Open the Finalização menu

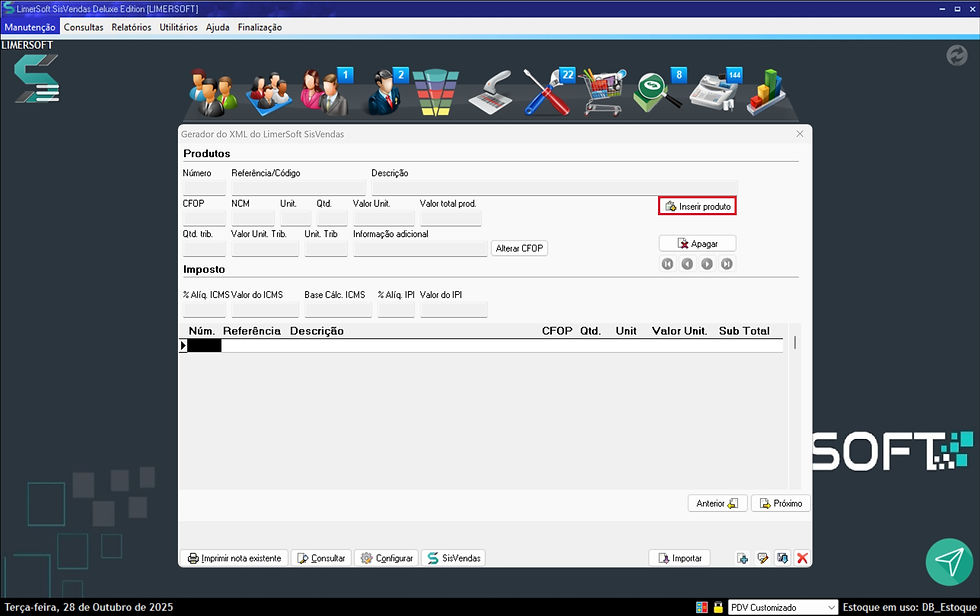(259, 27)
